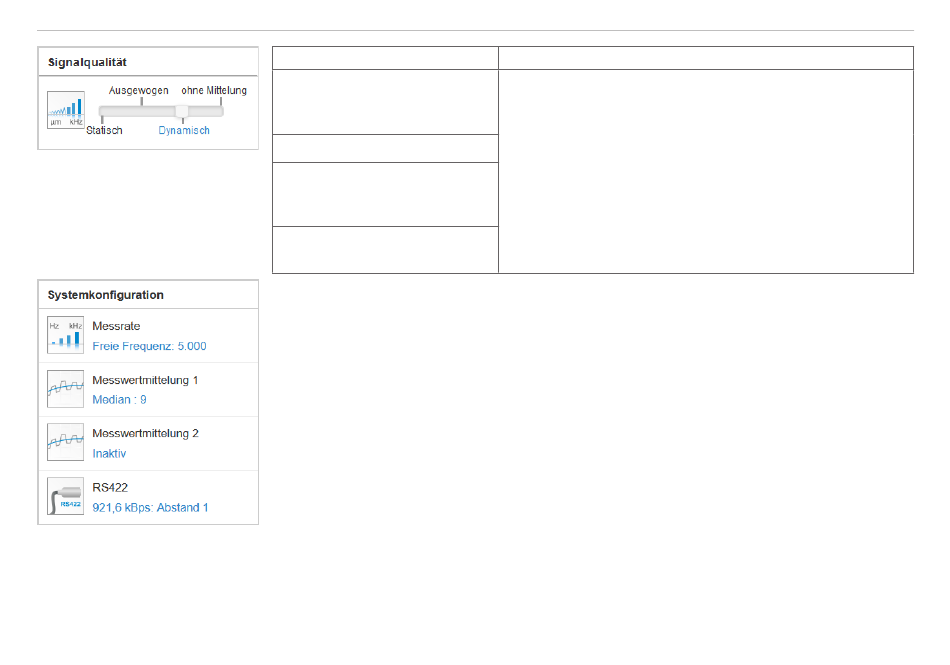Click the Messwertmittelung 2 waveform icon
This screenshot has height=665, width=950.
tap(65, 442)
